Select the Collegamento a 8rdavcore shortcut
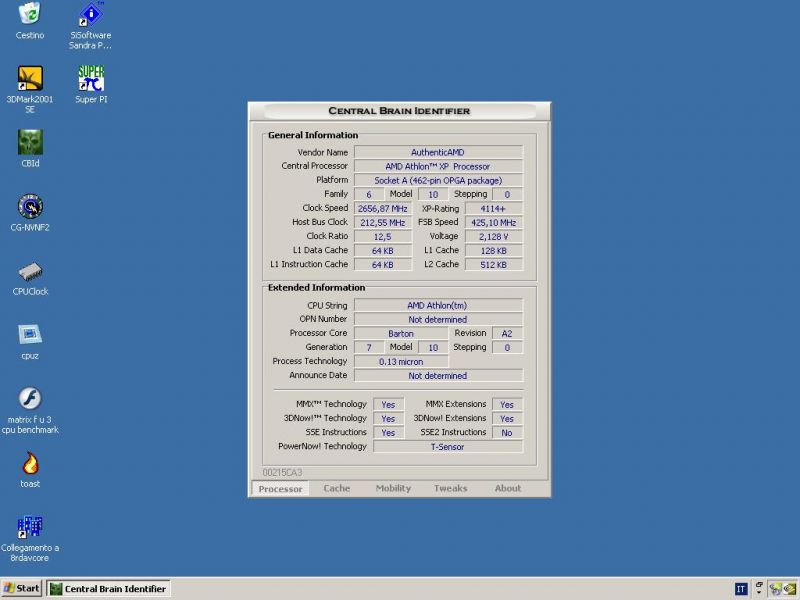This screenshot has height=600, width=800. (x=30, y=539)
